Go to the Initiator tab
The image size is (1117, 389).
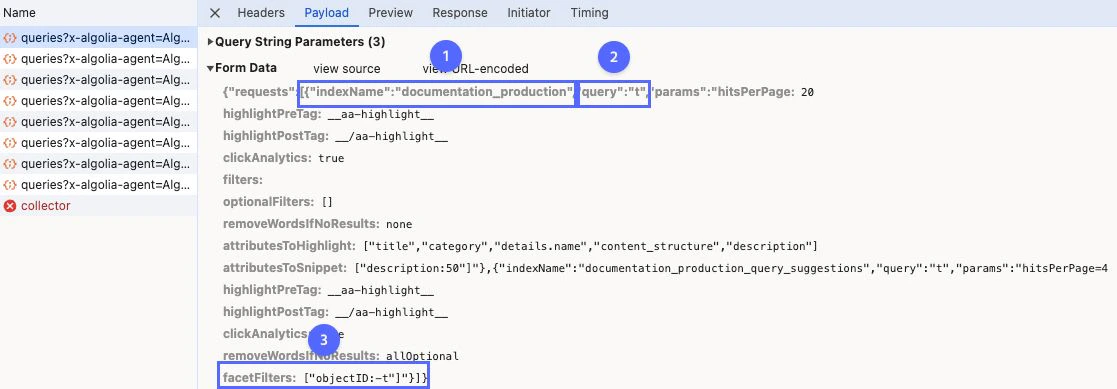click(529, 13)
